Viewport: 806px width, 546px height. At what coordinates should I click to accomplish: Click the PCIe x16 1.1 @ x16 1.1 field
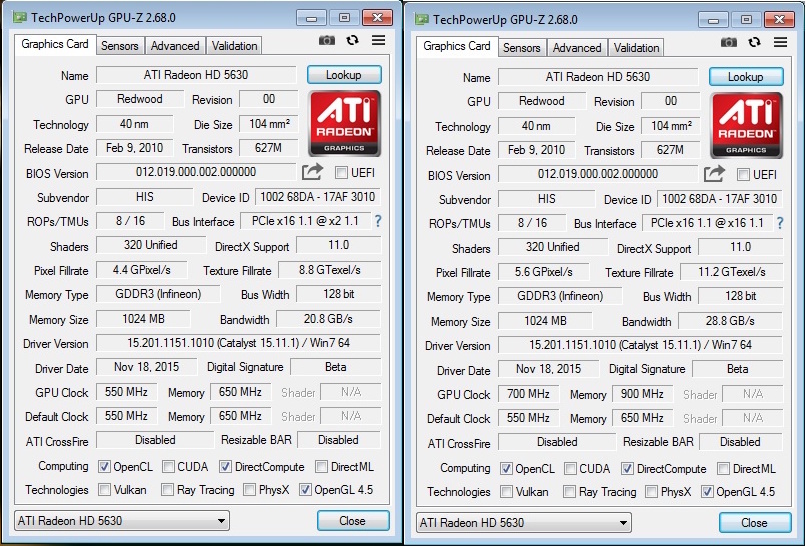(x=707, y=224)
